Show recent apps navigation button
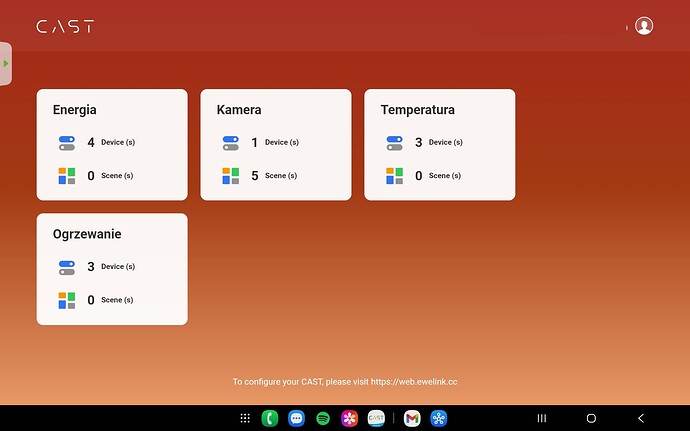This screenshot has width=690, height=431. pos(542,418)
